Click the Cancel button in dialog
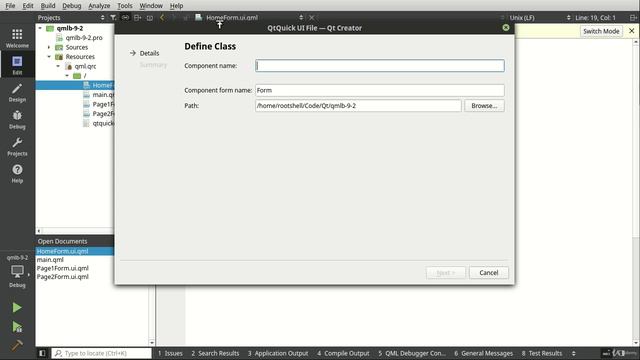This screenshot has height=360, width=640. [489, 272]
